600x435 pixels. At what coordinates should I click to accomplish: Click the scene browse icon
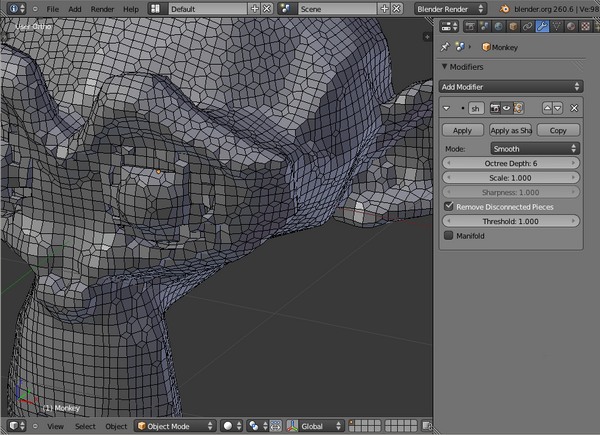287,9
